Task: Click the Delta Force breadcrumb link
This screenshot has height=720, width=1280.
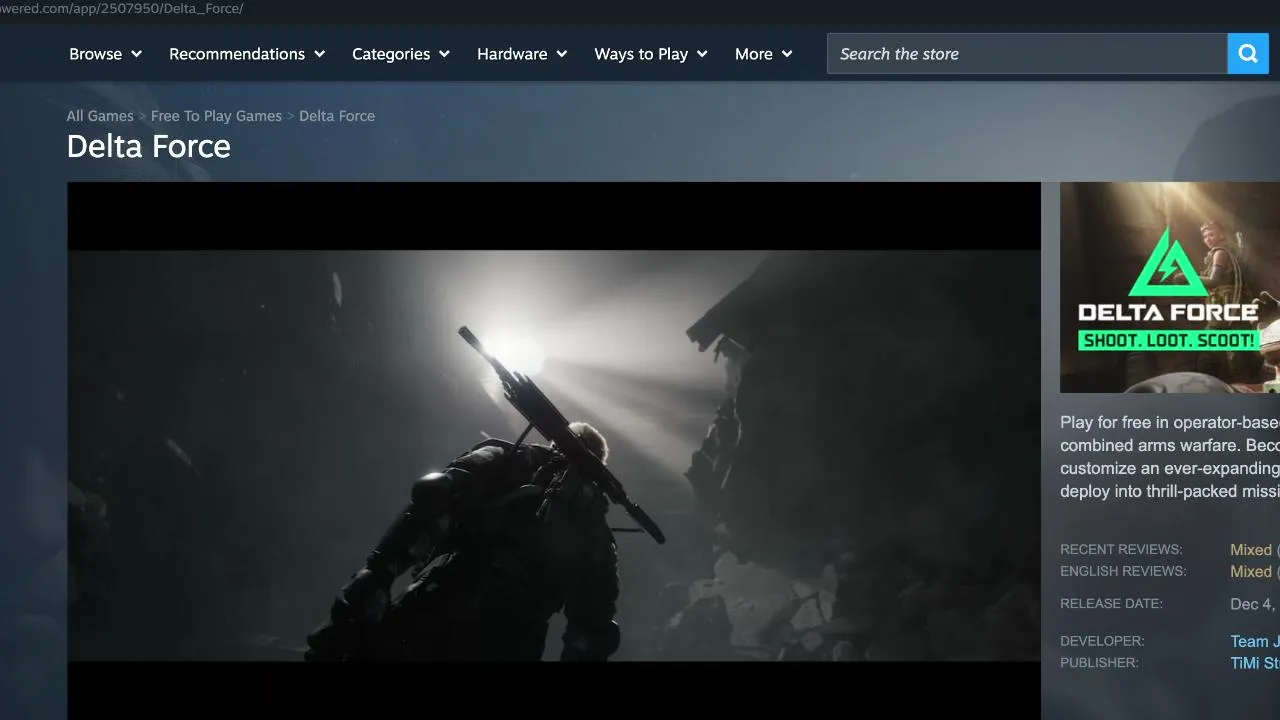Action: pos(337,116)
